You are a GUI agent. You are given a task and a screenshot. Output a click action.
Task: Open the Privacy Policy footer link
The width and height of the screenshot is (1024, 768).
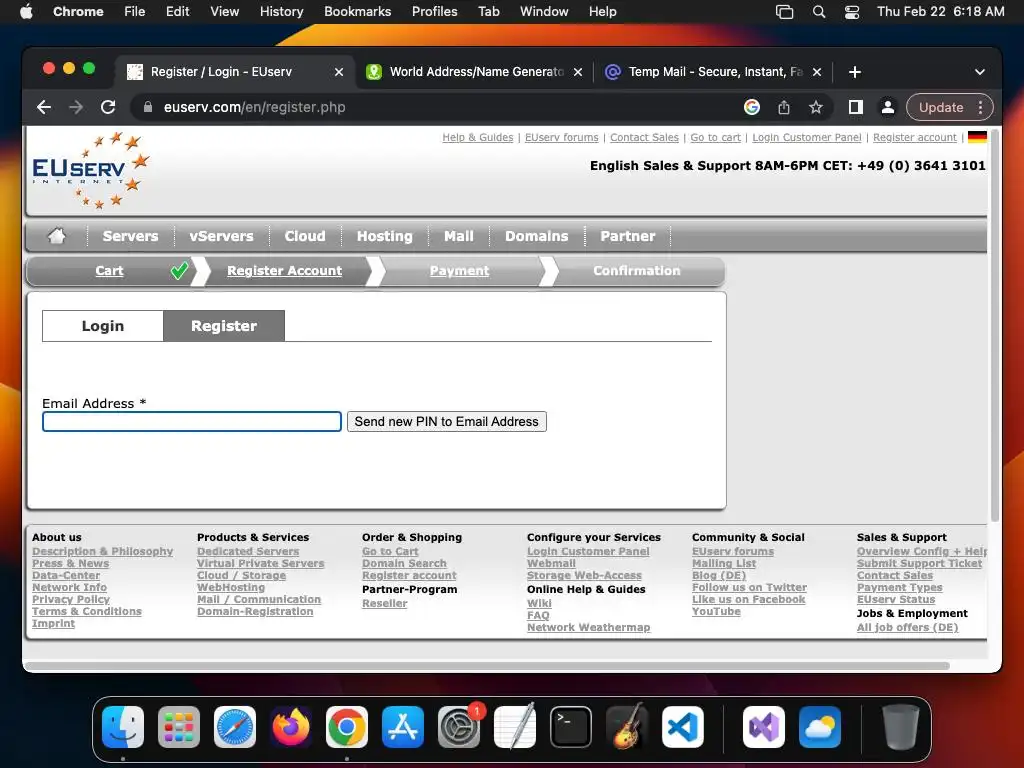coord(71,600)
